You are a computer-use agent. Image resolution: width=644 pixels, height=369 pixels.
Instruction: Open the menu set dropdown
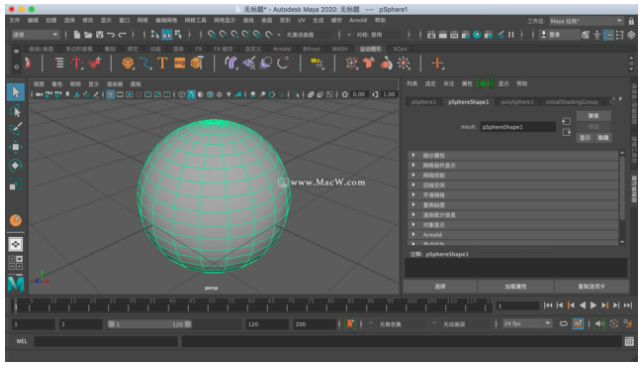pyautogui.click(x=35, y=35)
